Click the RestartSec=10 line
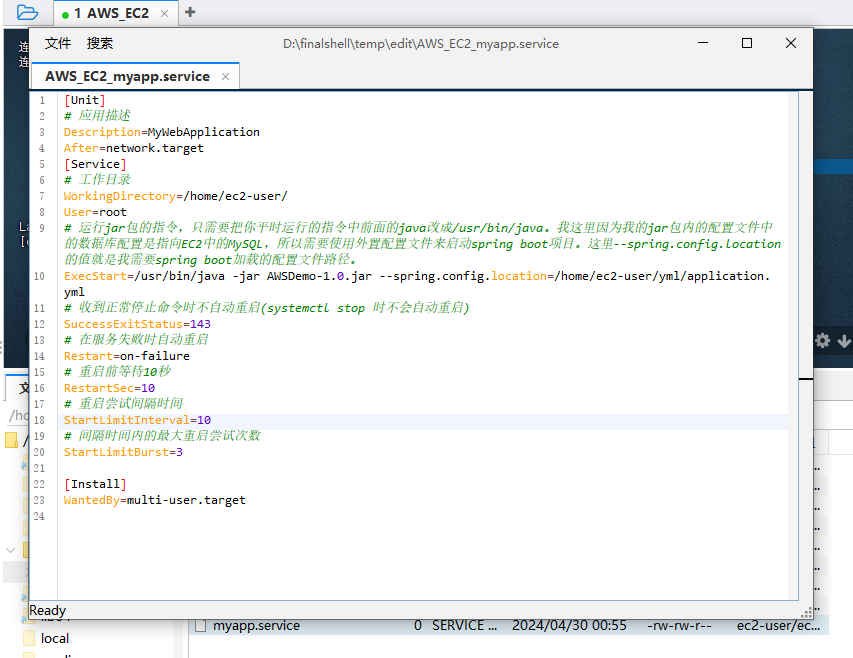Viewport: 853px width, 658px height. click(x=109, y=388)
